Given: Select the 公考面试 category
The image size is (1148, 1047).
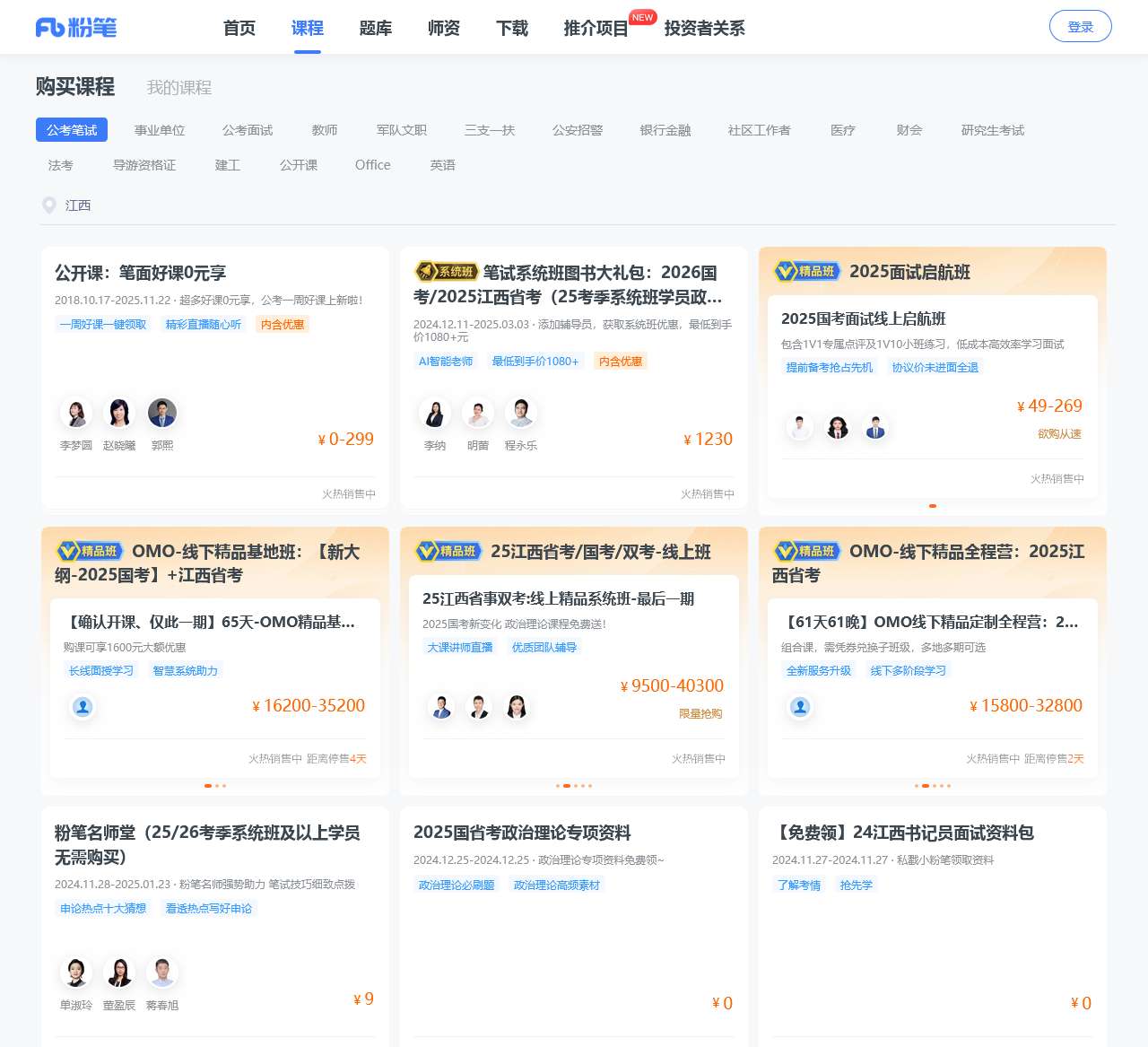Looking at the screenshot, I should coord(248,130).
